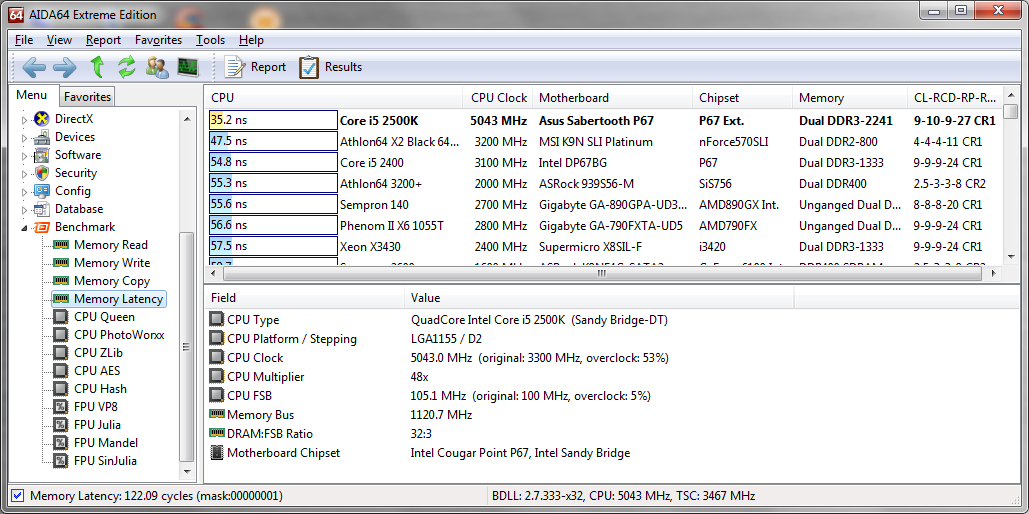Expand the Devices tree node
This screenshot has height=514, width=1029.
click(26, 137)
